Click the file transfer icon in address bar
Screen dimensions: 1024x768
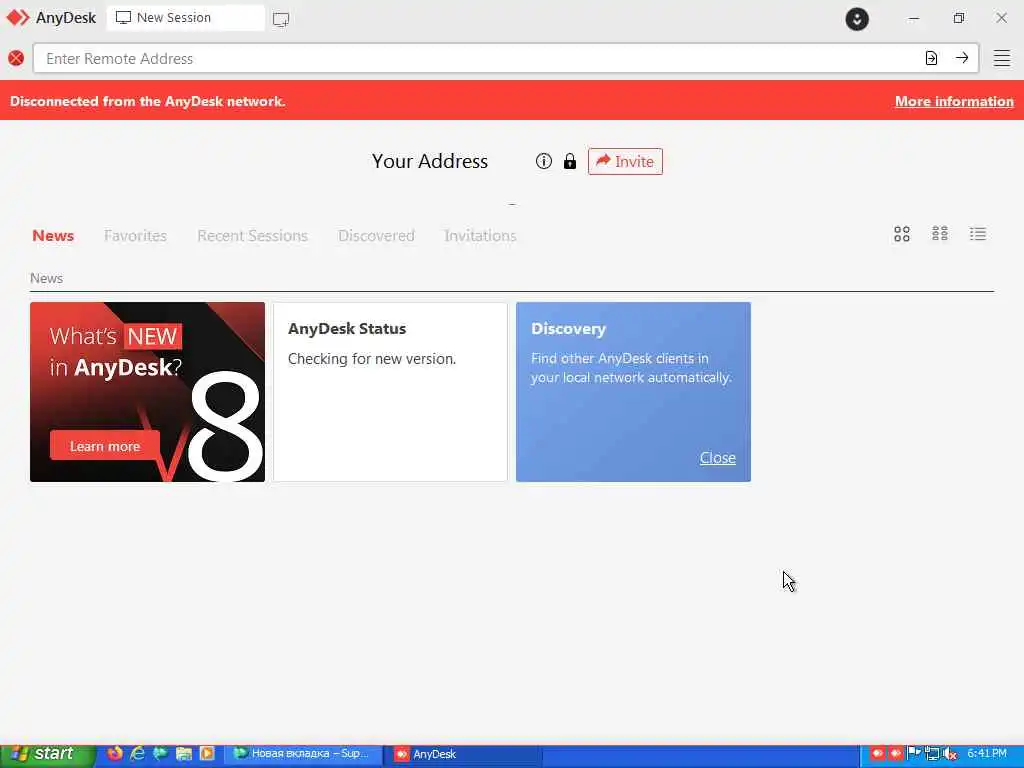point(931,58)
